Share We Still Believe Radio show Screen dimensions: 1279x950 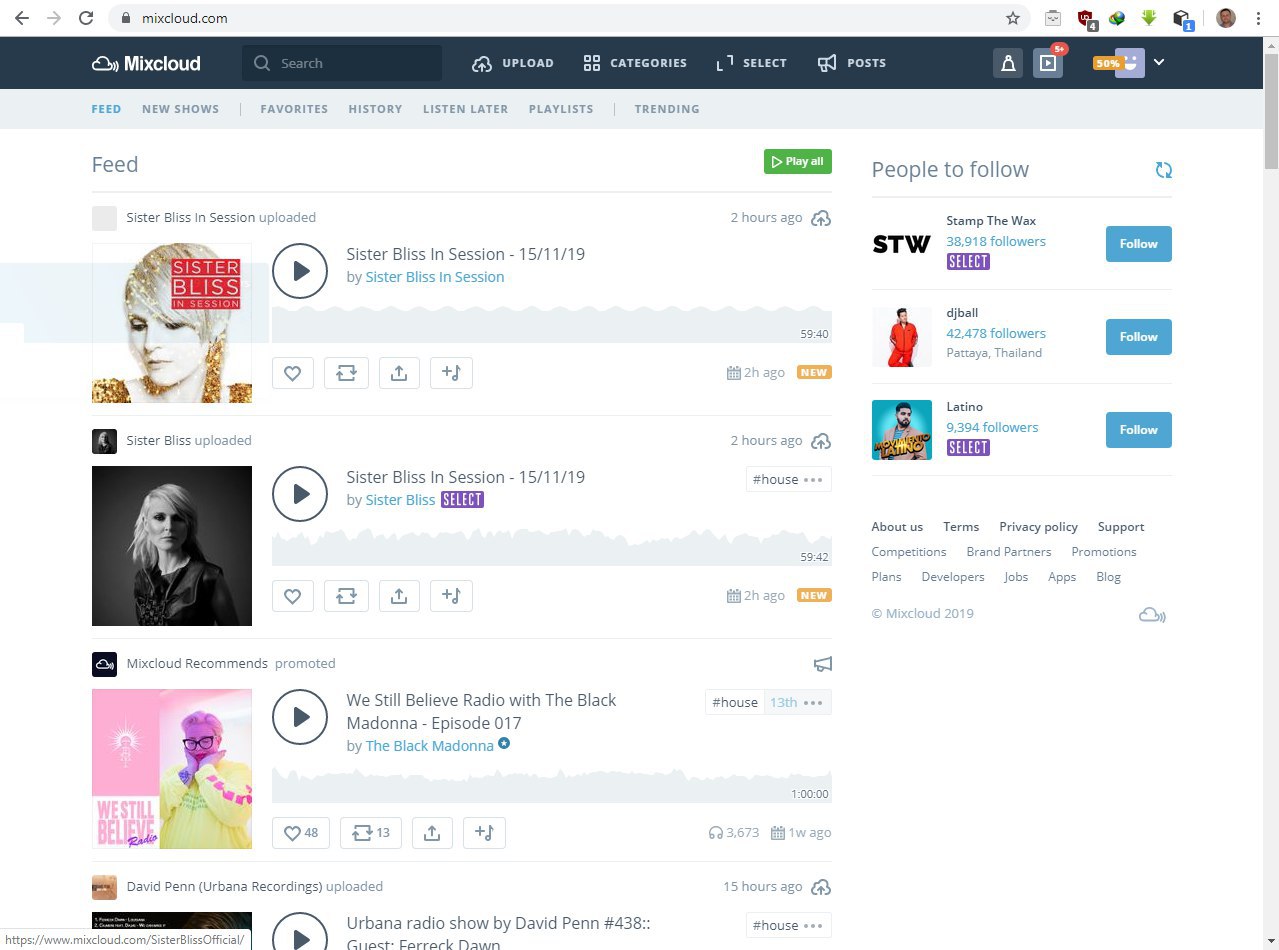(x=432, y=832)
